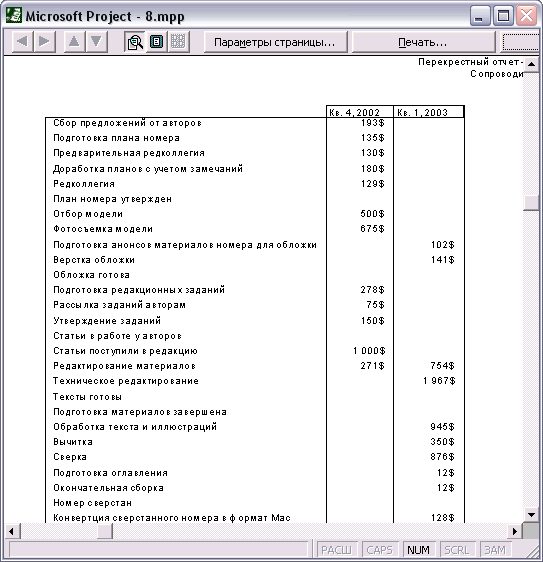Screen dimensions: 543x562
Task: Click the NUM status indicator
Action: [x=419, y=549]
